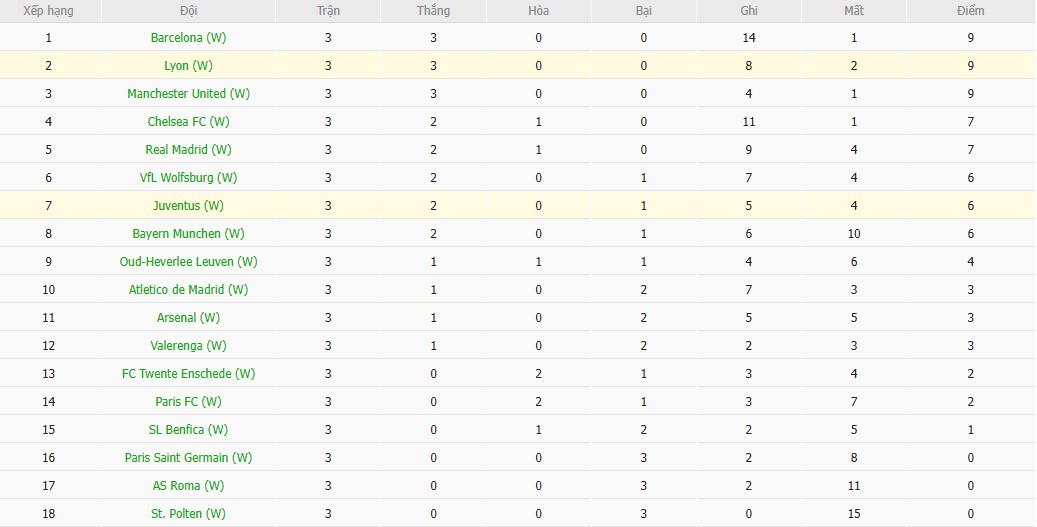This screenshot has width=1037, height=527.
Task: Select the Chelsea FC (W) link
Action: [188, 122]
